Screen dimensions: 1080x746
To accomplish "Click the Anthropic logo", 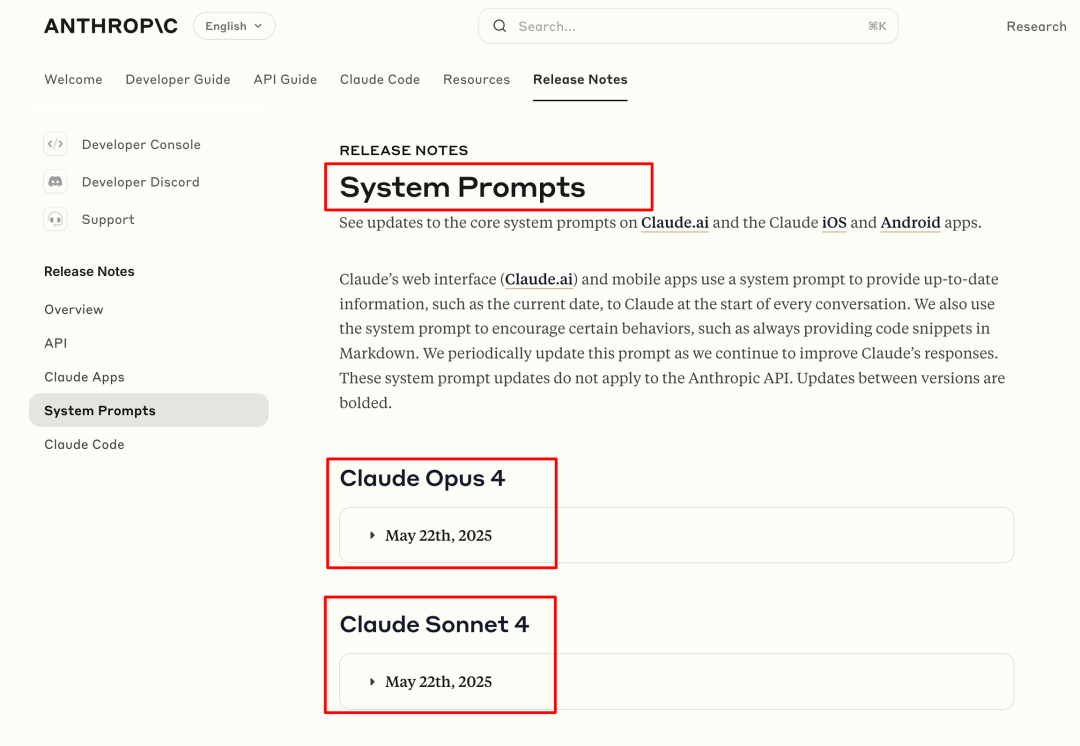I will pyautogui.click(x=111, y=27).
